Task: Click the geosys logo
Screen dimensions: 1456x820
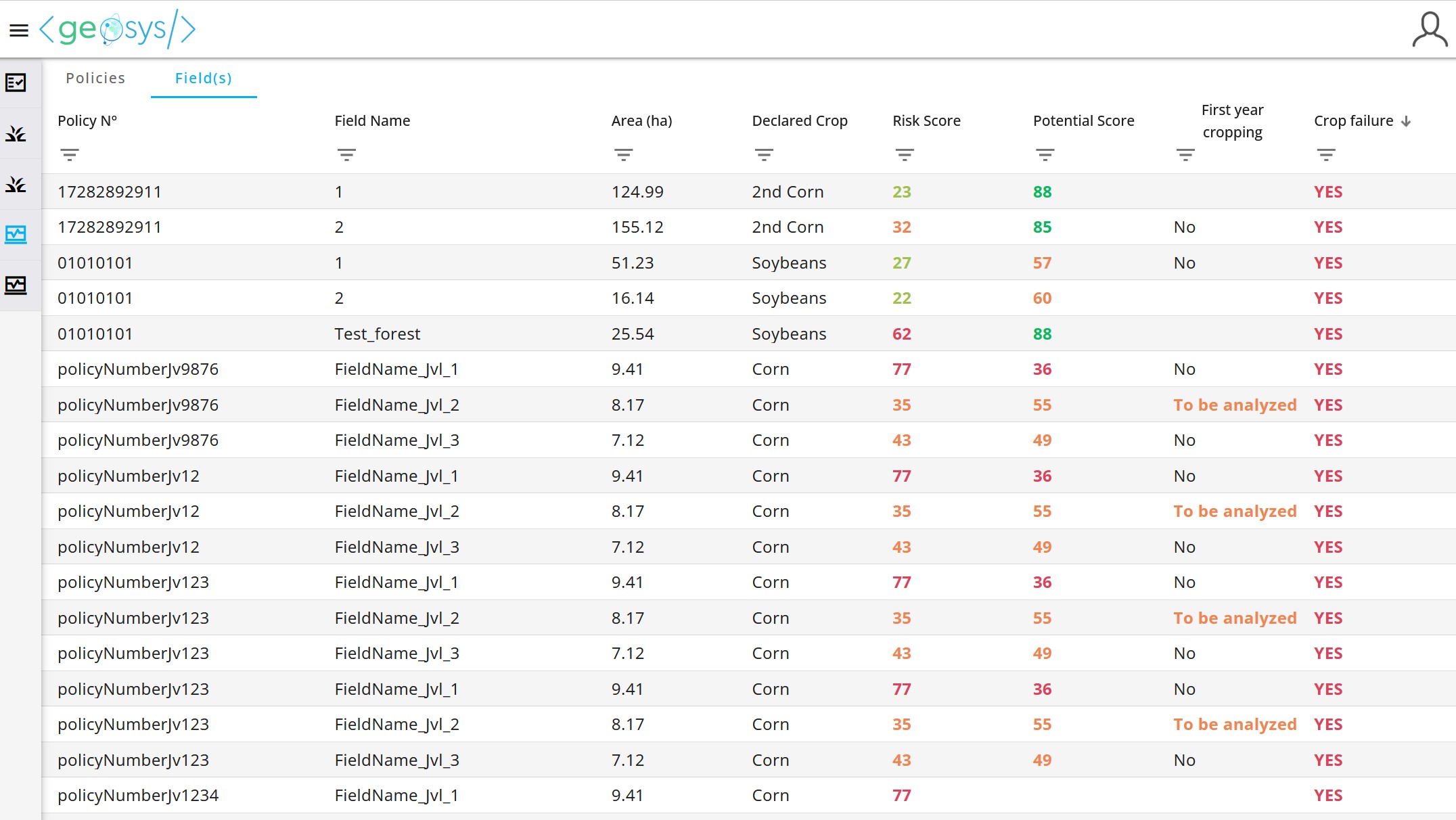Action: tap(118, 30)
